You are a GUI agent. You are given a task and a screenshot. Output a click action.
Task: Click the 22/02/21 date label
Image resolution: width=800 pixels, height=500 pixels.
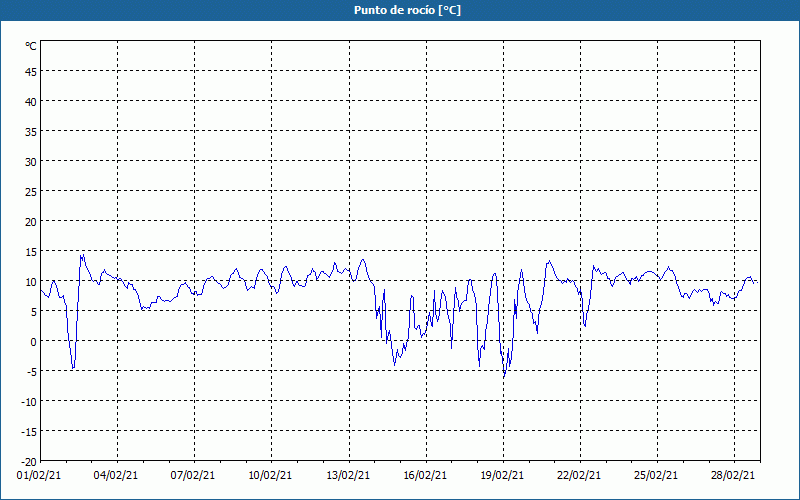point(579,476)
